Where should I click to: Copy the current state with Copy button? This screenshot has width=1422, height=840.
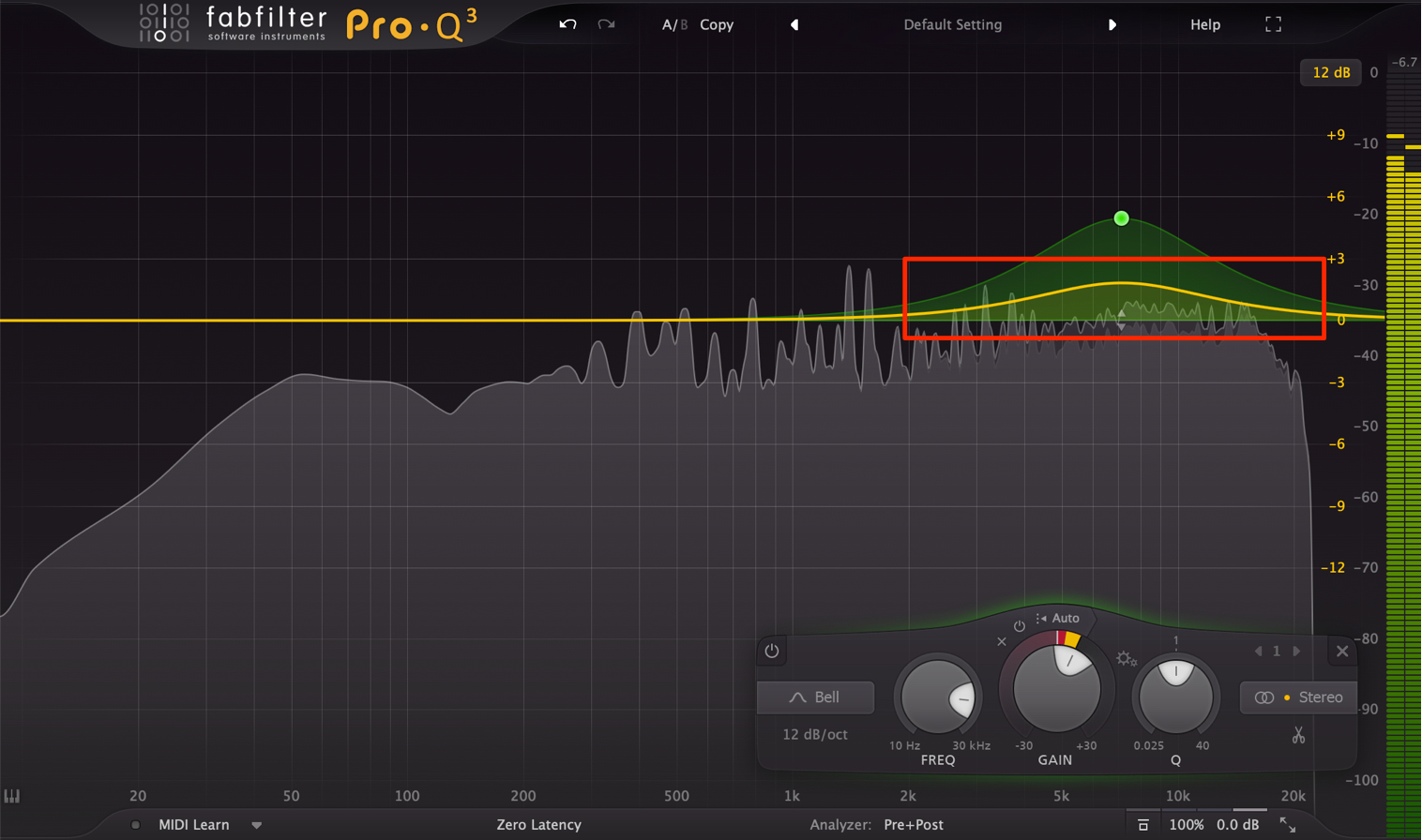tap(717, 25)
